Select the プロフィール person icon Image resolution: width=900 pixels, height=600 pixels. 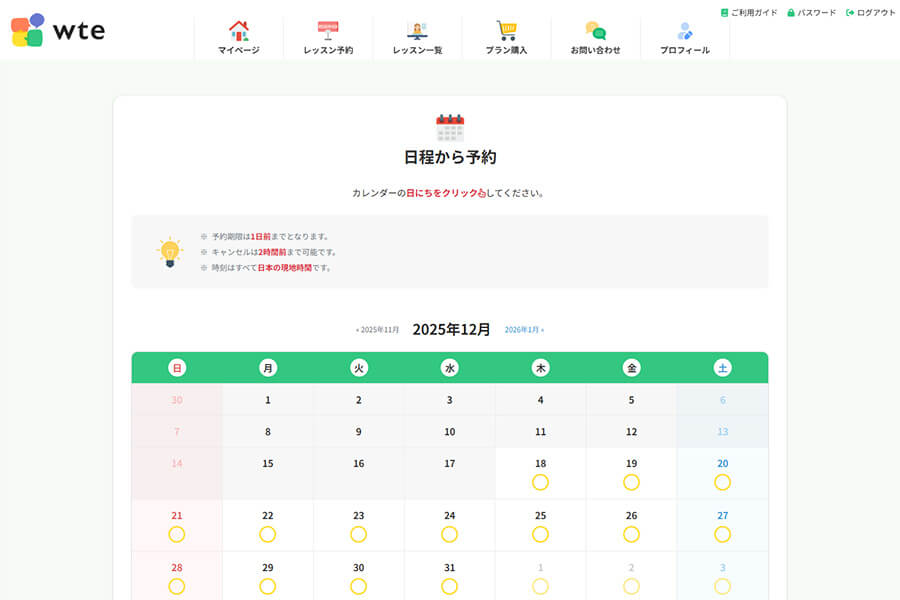(x=684, y=29)
